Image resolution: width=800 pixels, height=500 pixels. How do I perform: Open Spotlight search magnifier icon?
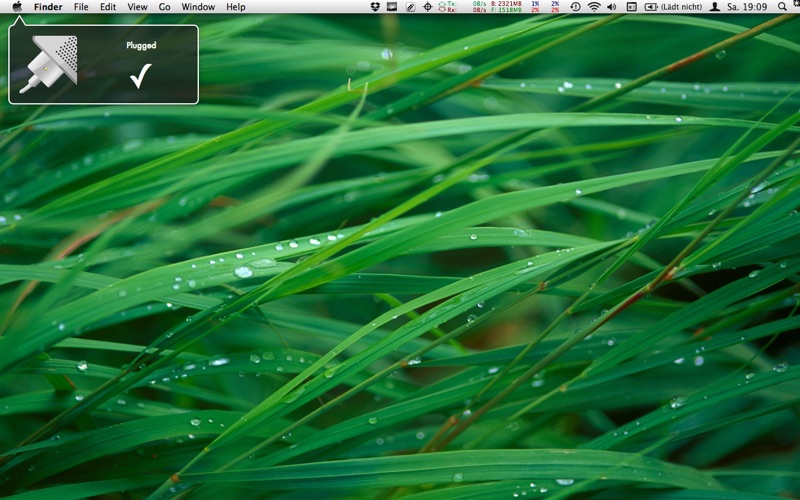click(782, 7)
